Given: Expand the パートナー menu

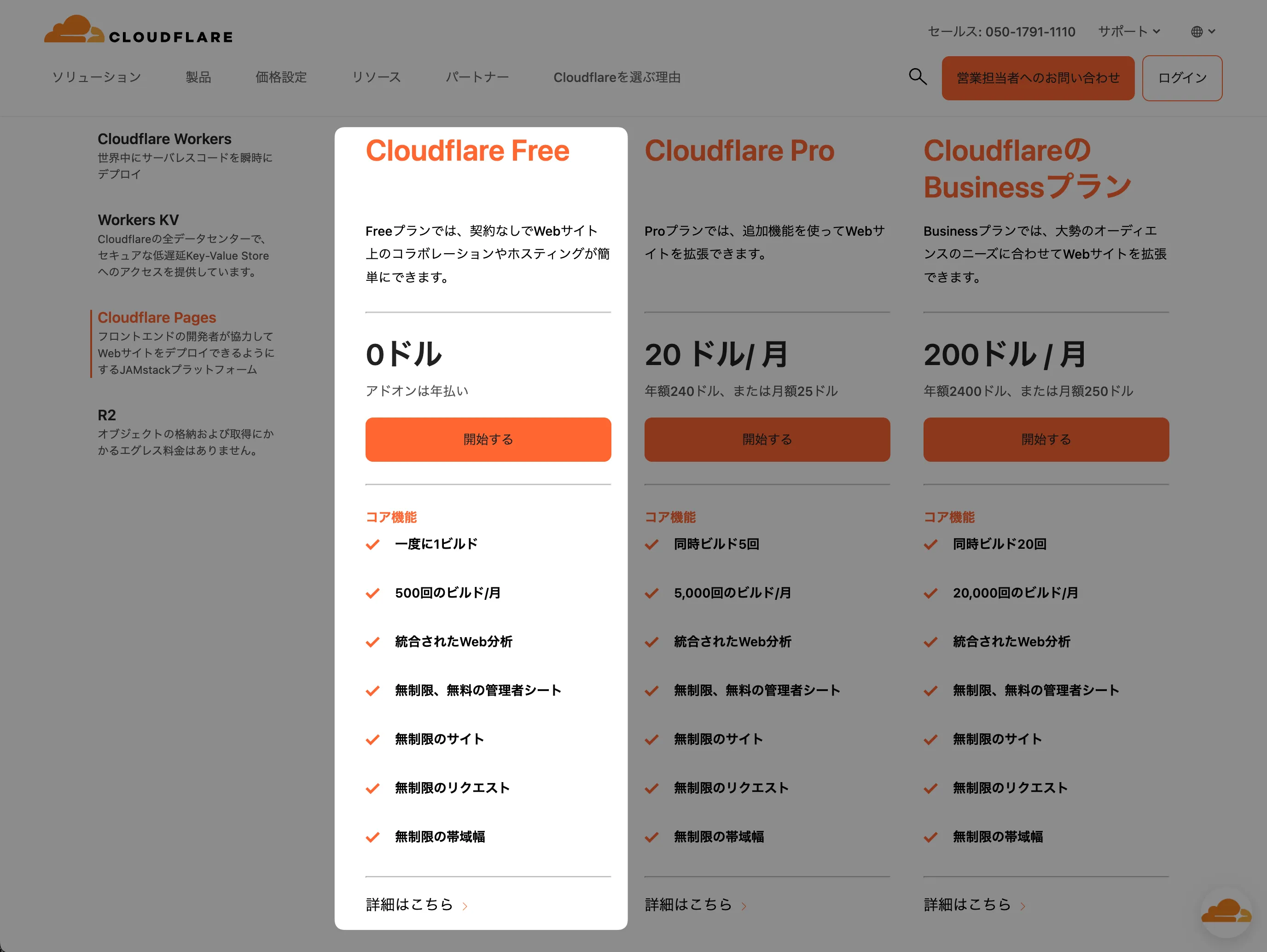Looking at the screenshot, I should [x=477, y=77].
